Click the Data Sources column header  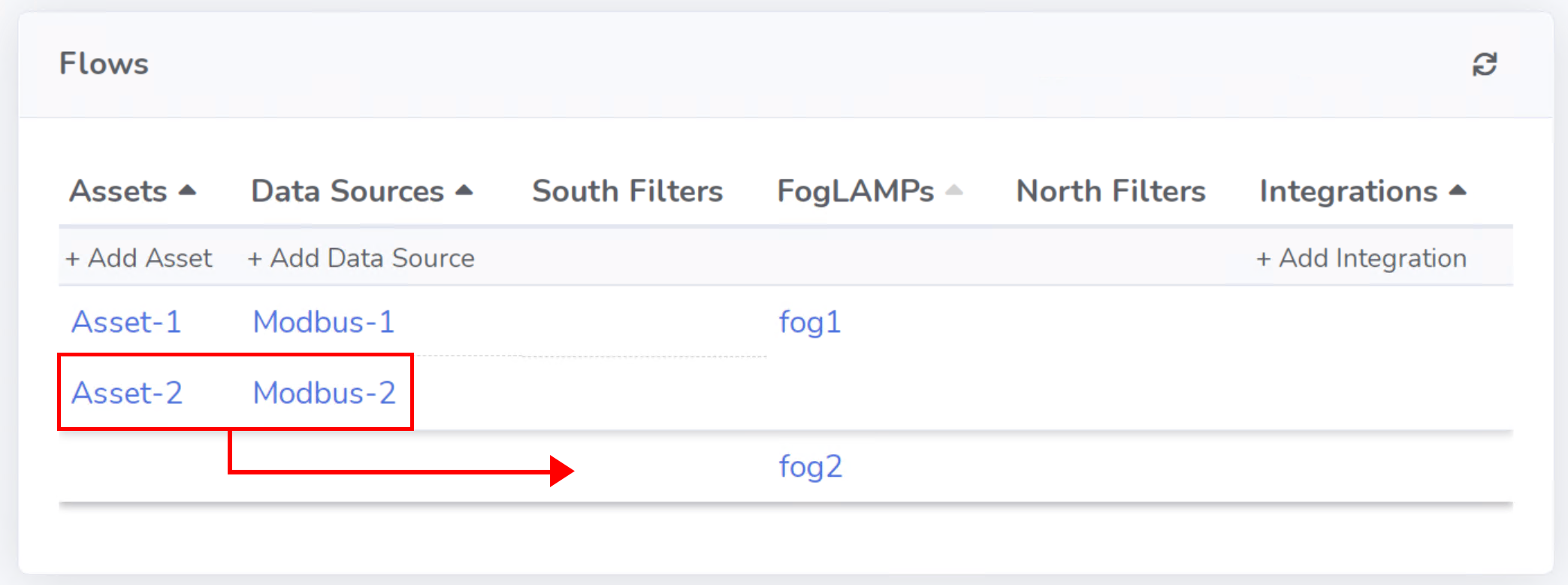point(348,191)
